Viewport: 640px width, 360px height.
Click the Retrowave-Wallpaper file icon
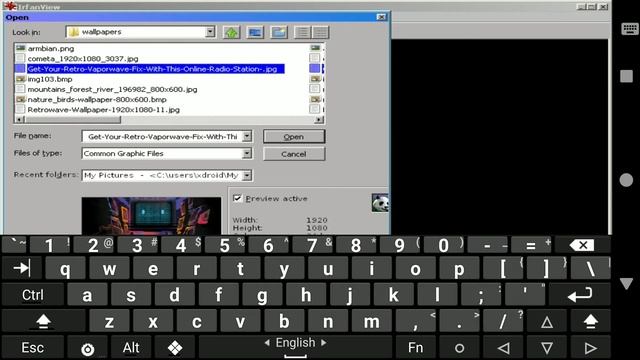(20, 109)
